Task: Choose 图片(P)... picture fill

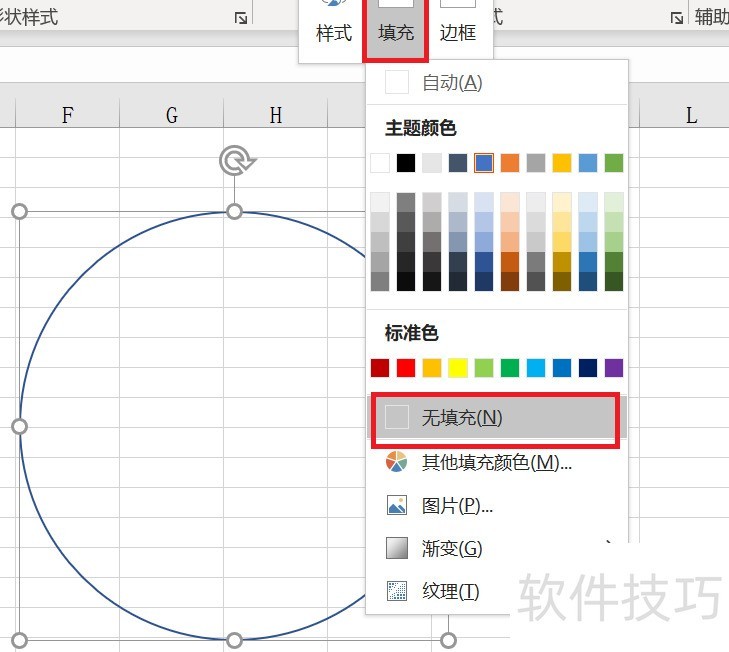Action: click(x=497, y=506)
